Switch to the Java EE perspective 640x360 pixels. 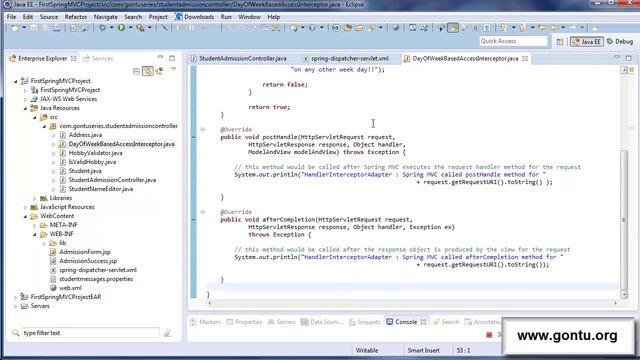587,42
